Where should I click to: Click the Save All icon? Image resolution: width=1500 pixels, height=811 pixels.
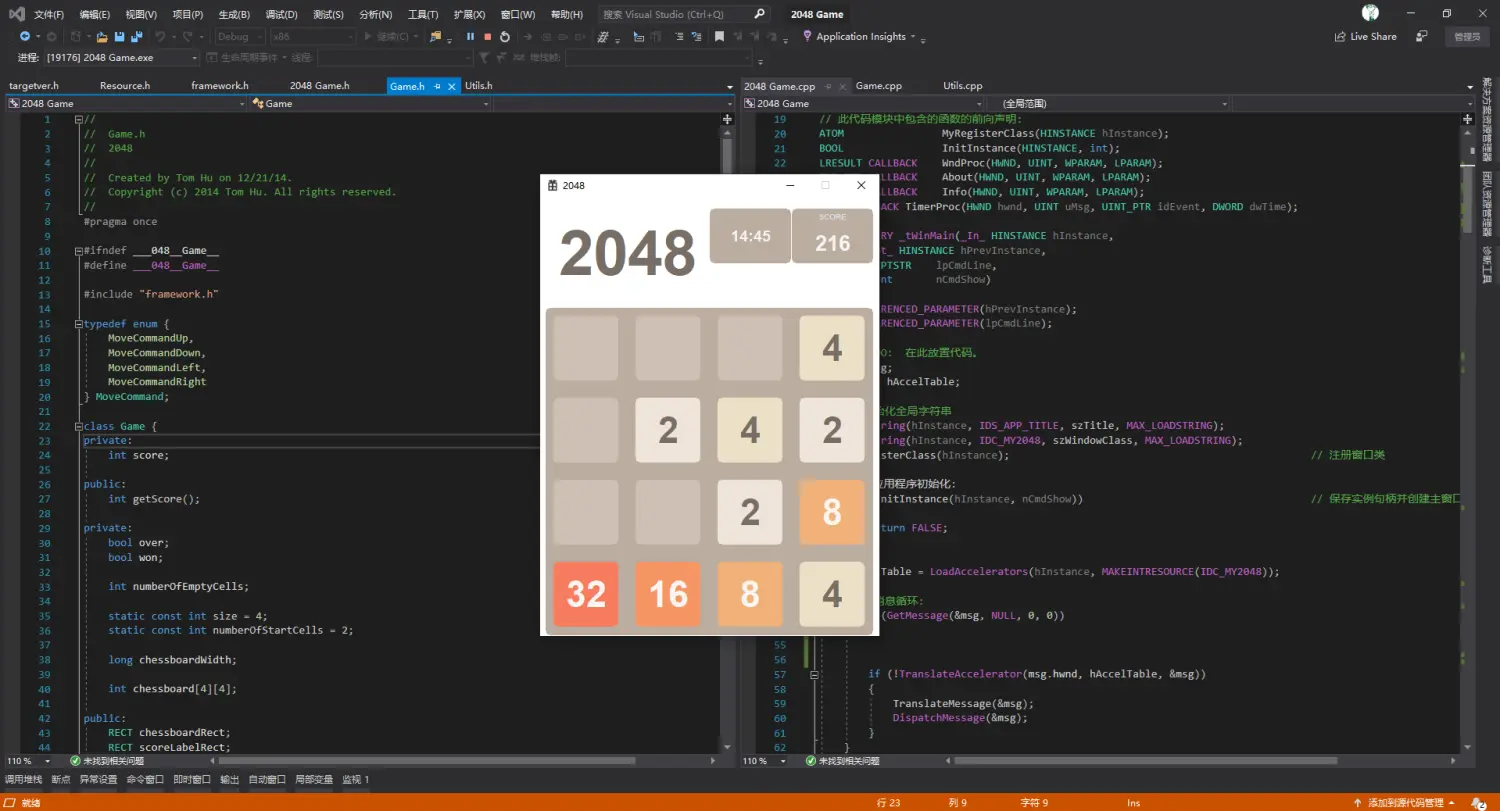point(137,37)
